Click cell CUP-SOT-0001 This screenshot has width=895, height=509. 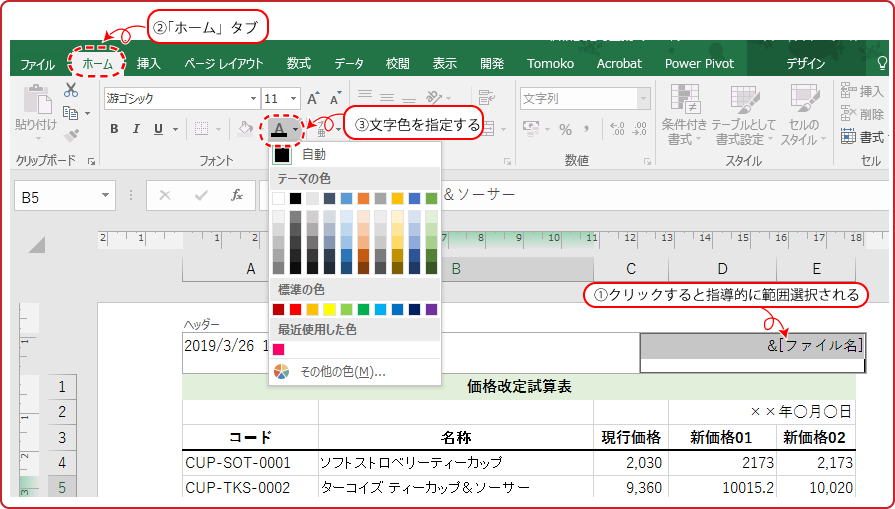[250, 463]
